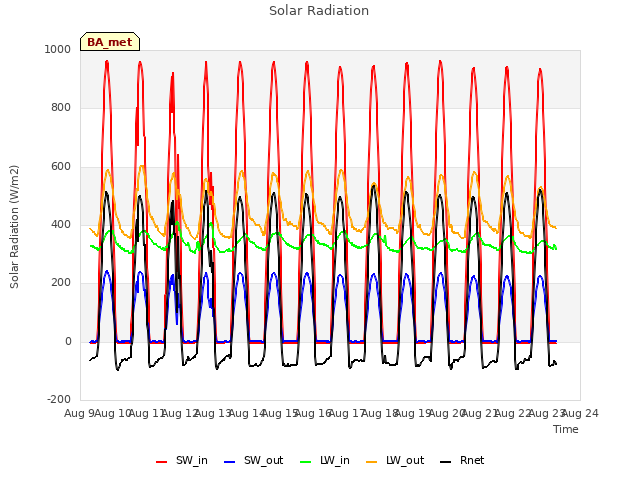The height and width of the screenshot is (480, 640).
Task: Toggle the Rnet legend entry
Action: point(462,460)
